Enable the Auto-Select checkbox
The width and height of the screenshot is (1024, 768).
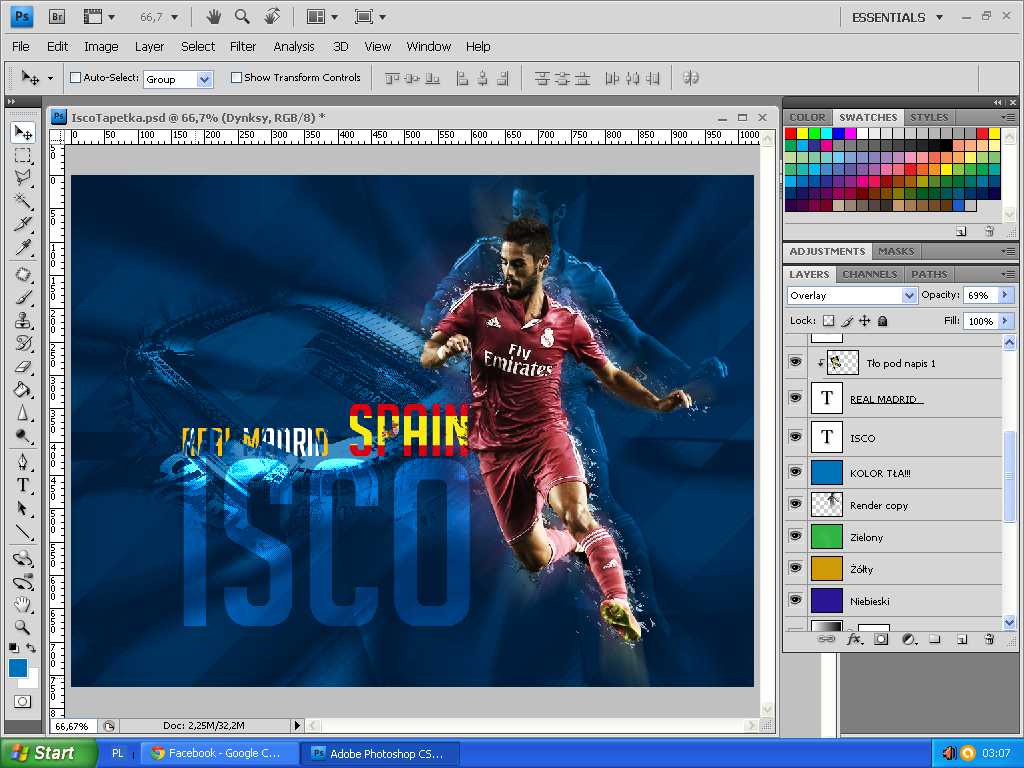tap(76, 78)
